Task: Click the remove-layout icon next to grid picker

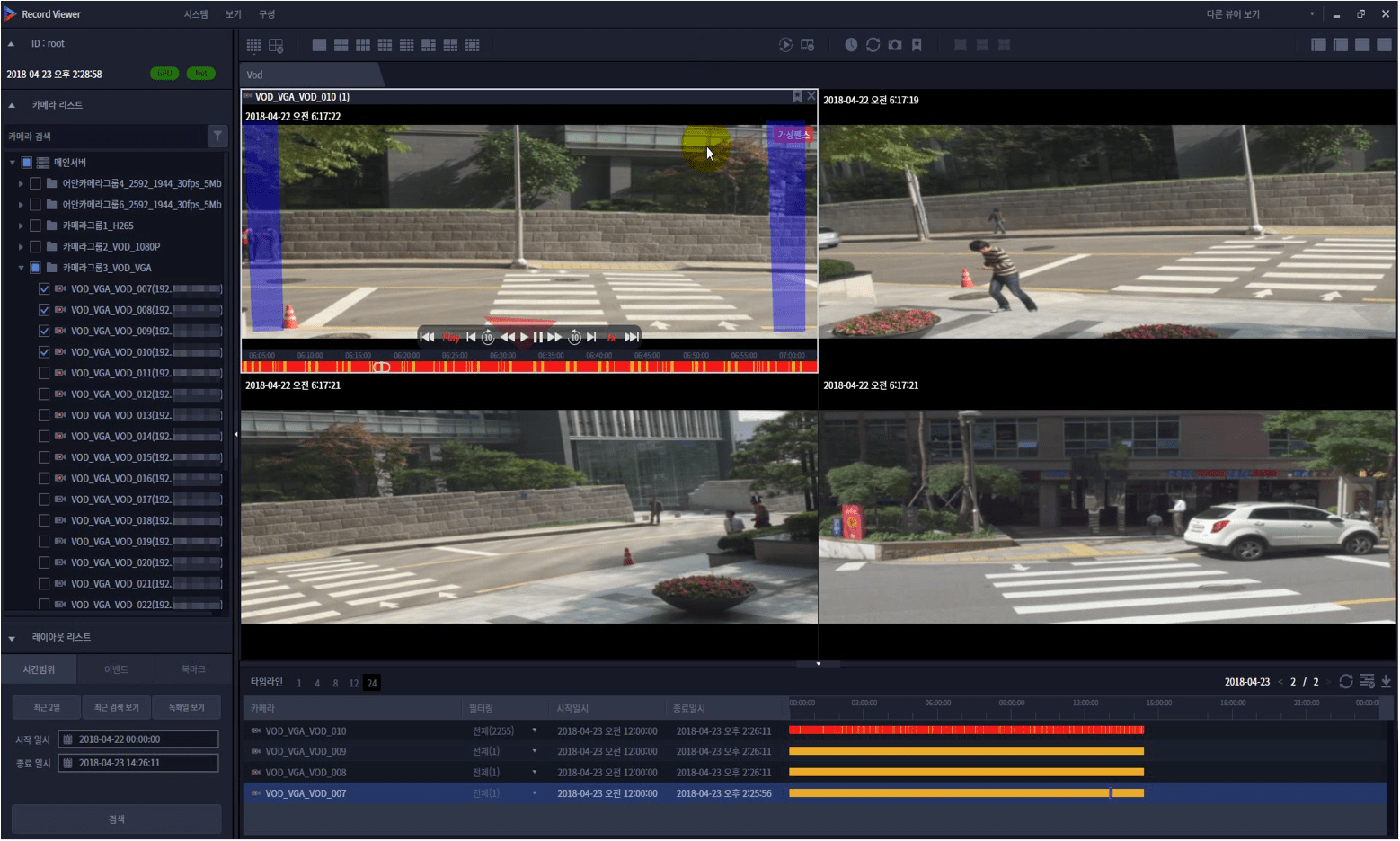Action: (x=276, y=45)
